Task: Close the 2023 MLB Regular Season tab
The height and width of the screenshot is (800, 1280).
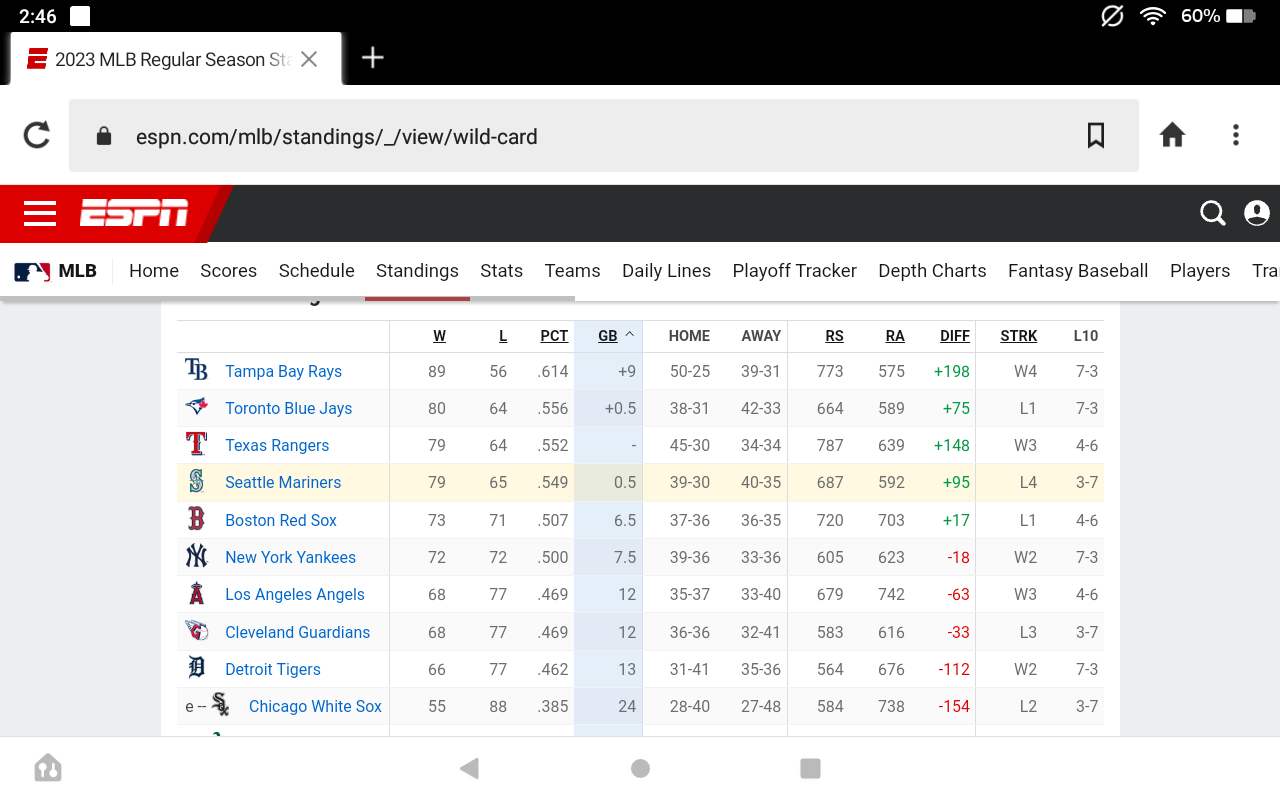Action: click(309, 59)
